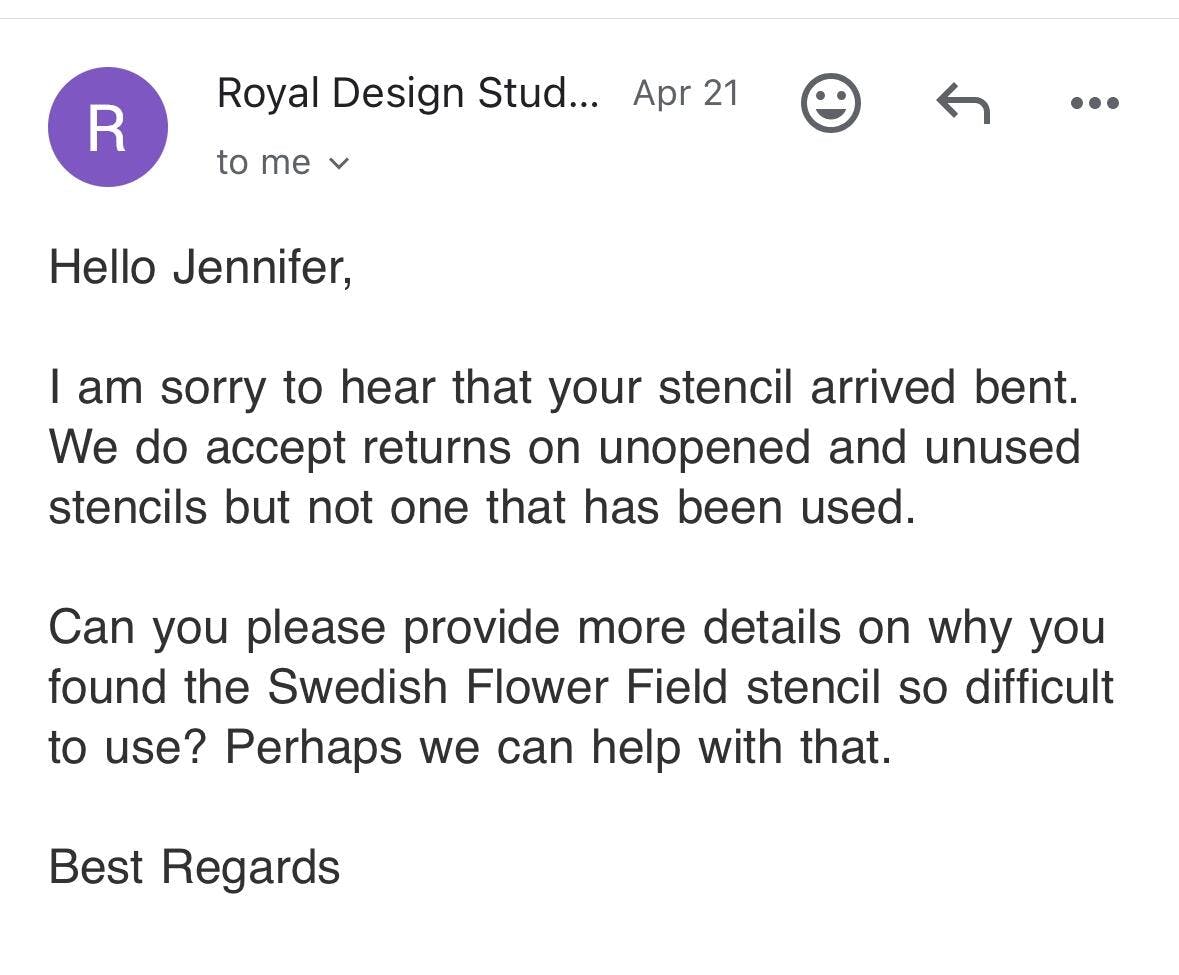This screenshot has height=975, width=1179.
Task: Click the words 'more details' in body
Action: 708,628
